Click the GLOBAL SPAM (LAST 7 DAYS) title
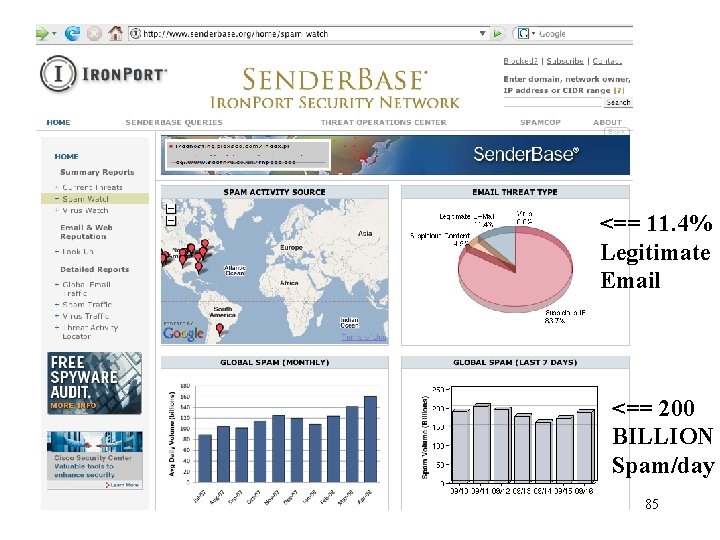This screenshot has height=540, width=720. pos(515,362)
